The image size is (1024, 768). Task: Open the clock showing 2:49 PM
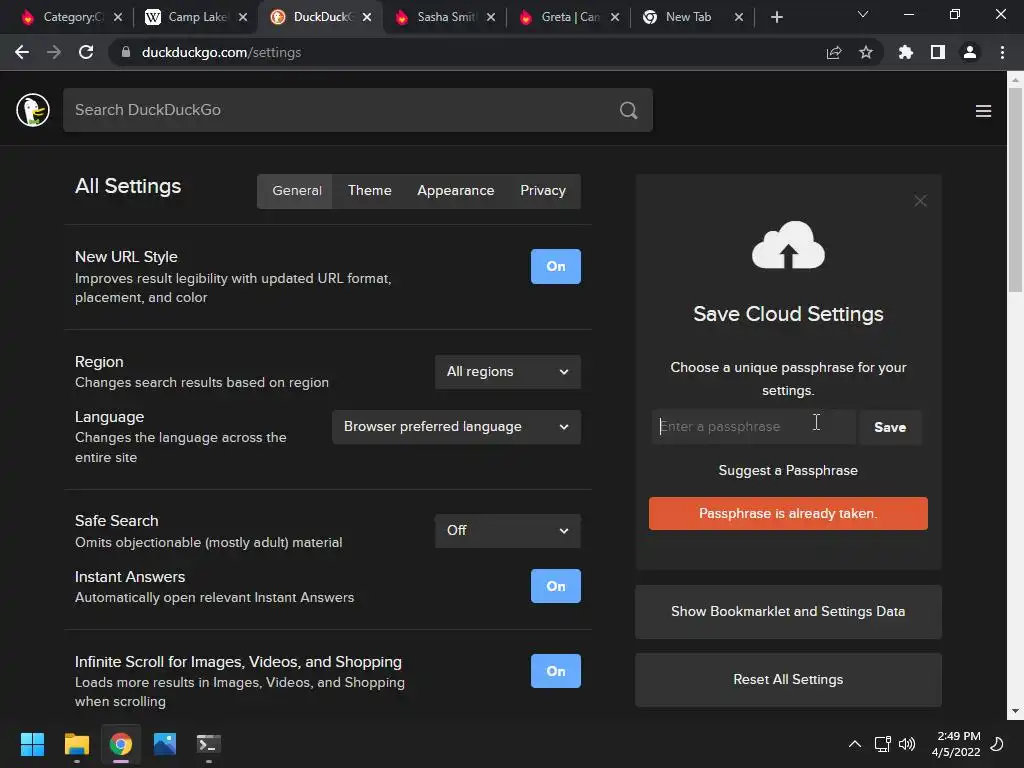tap(957, 744)
